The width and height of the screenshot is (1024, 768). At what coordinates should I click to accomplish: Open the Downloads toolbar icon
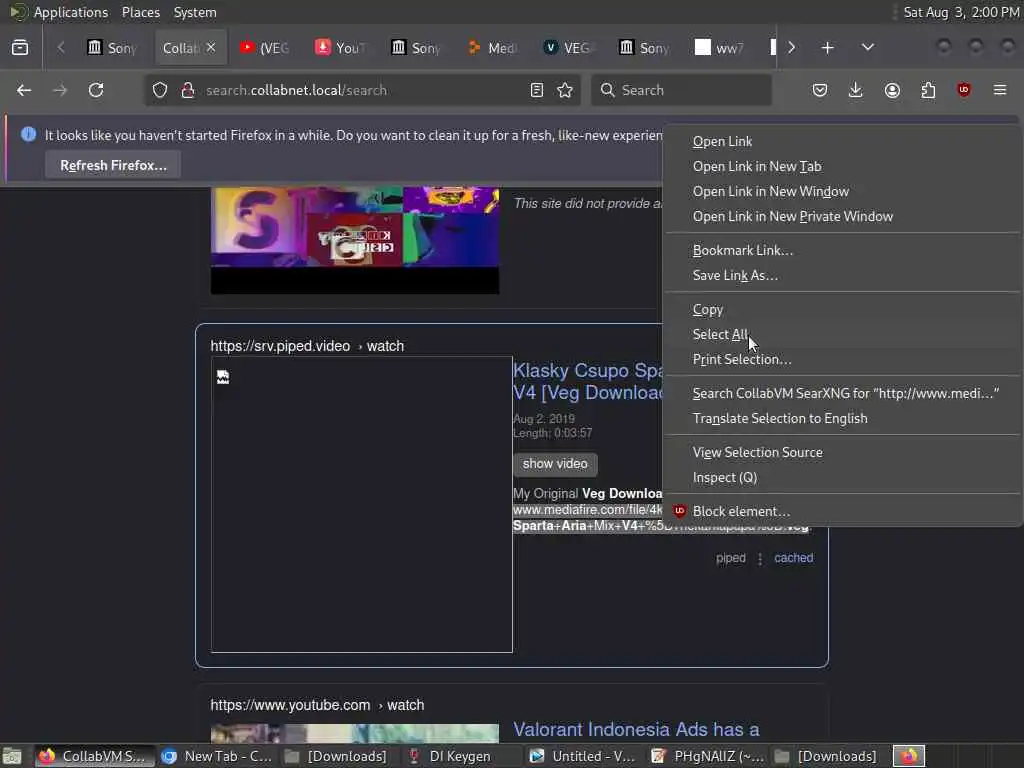pos(856,90)
